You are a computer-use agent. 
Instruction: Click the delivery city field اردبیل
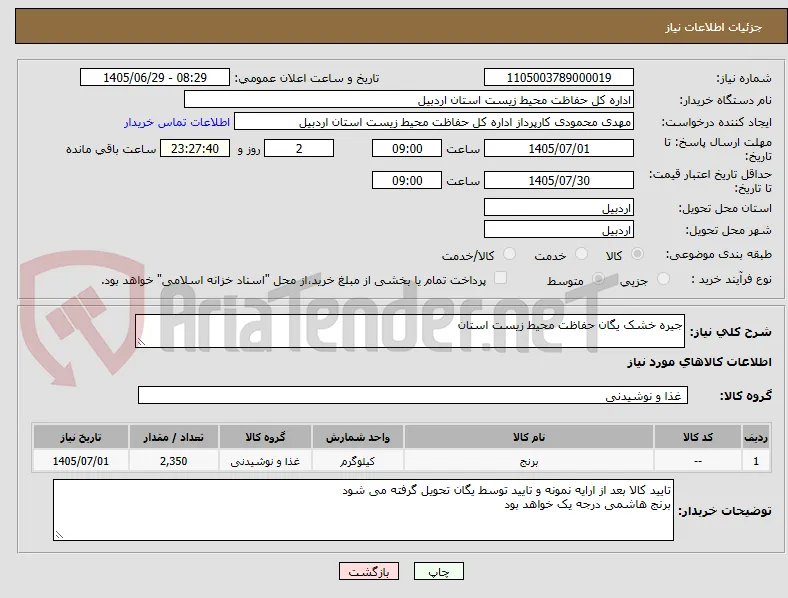point(559,229)
